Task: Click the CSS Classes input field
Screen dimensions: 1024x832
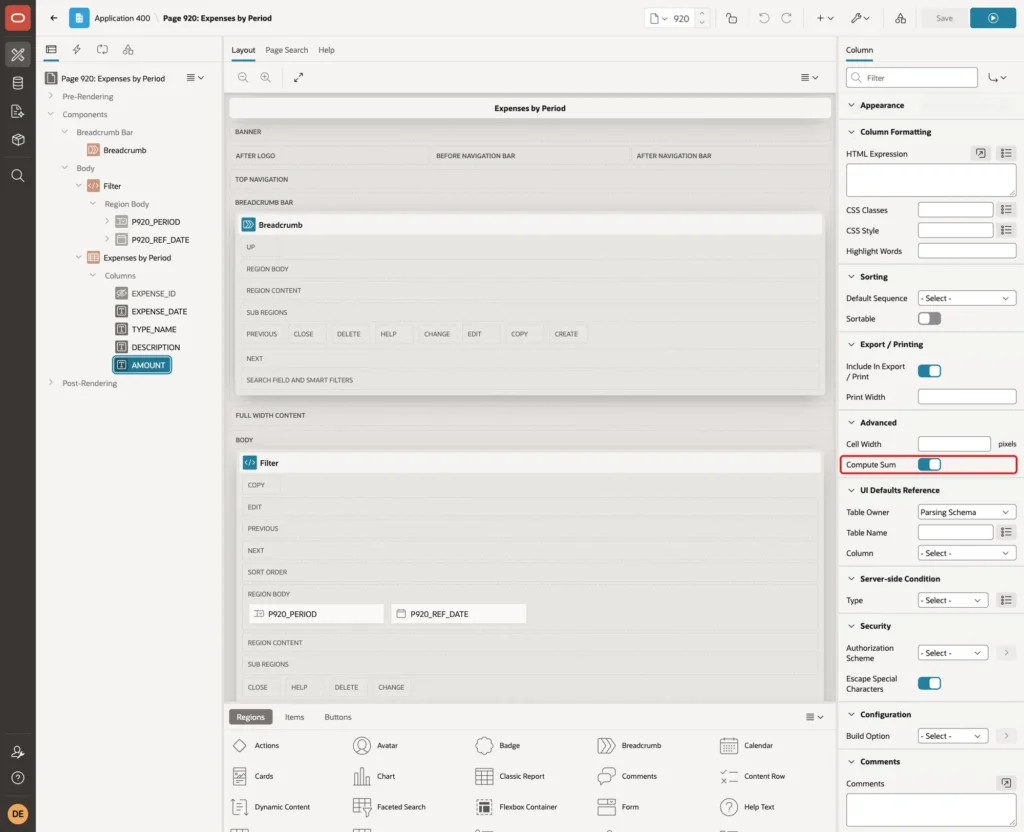Action: [955, 210]
